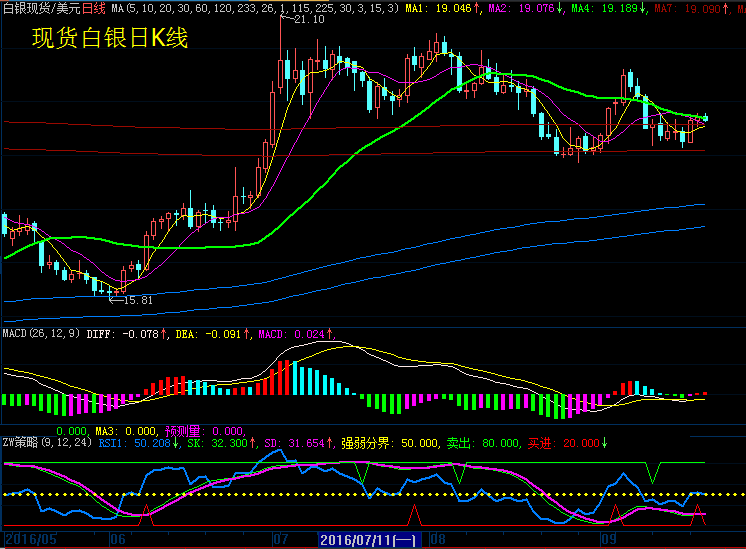Click the 现货白银日K线 chart title

(110, 39)
